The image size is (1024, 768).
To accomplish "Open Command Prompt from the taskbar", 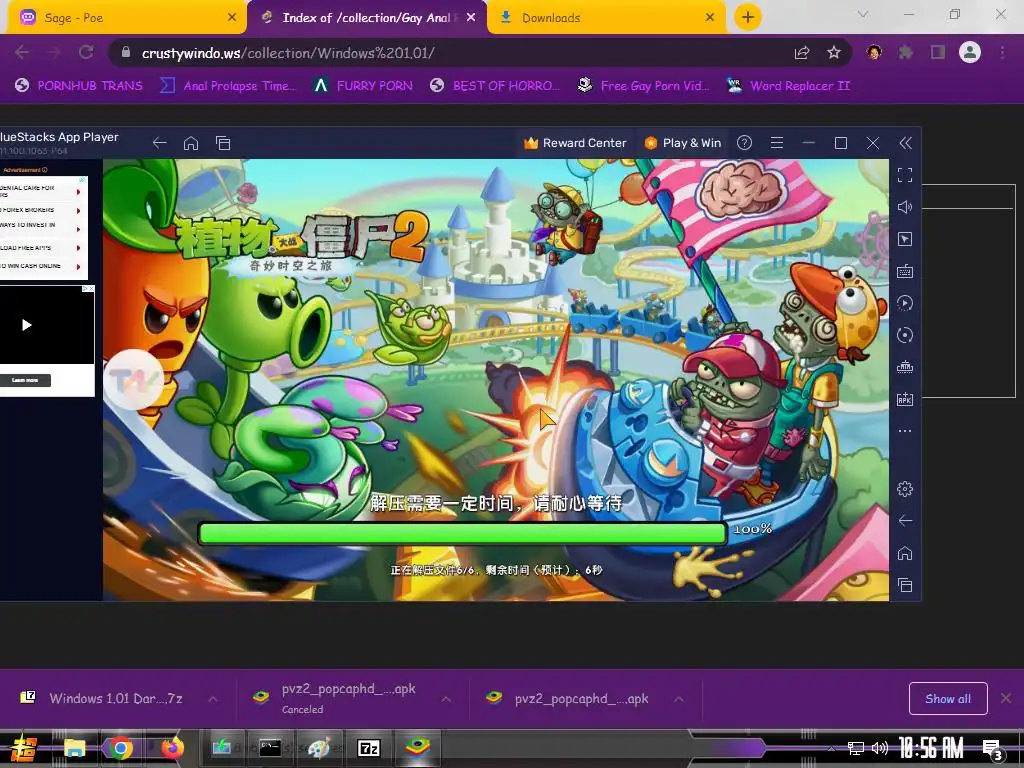I will pyautogui.click(x=270, y=748).
